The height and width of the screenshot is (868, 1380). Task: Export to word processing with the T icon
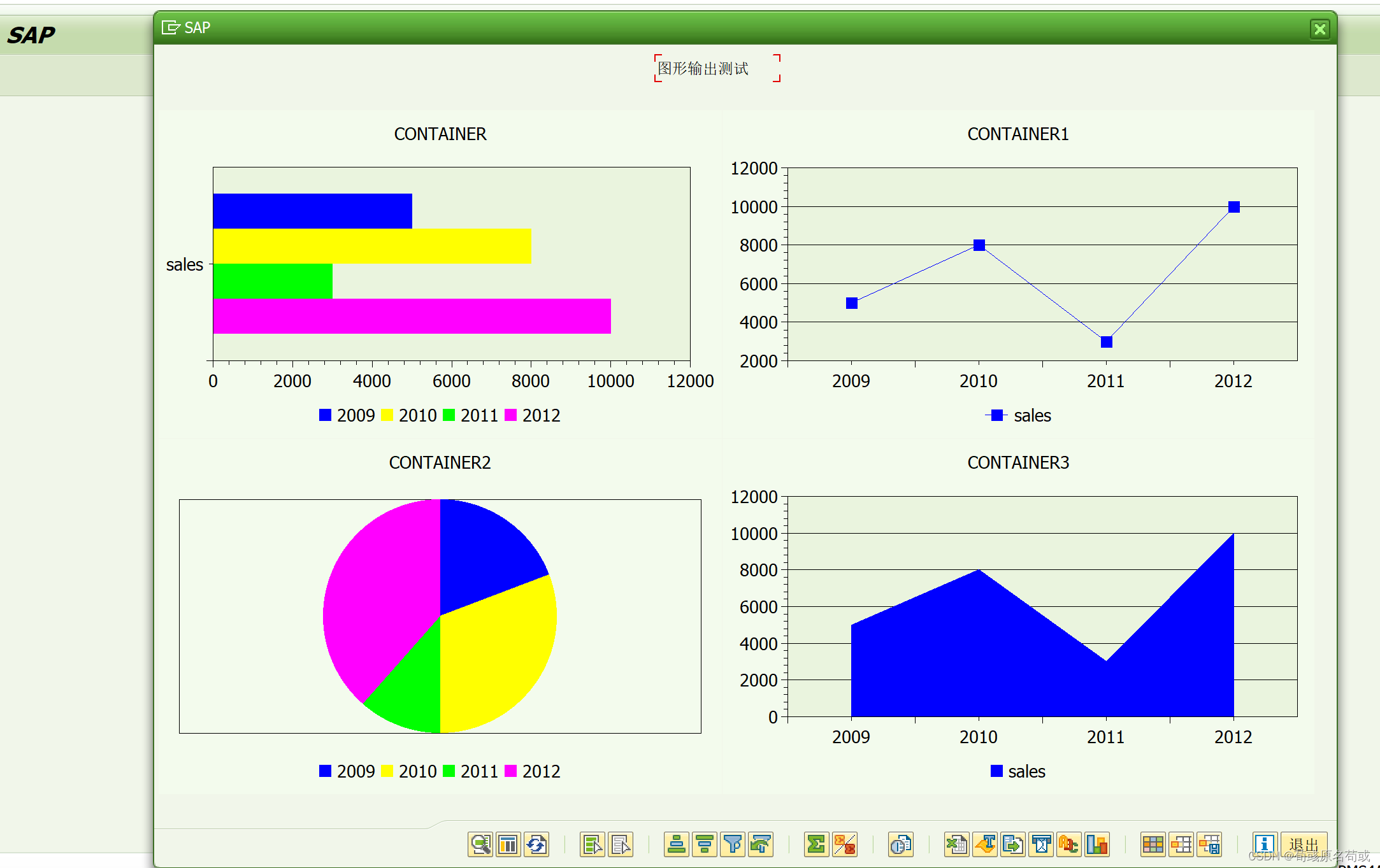point(985,845)
